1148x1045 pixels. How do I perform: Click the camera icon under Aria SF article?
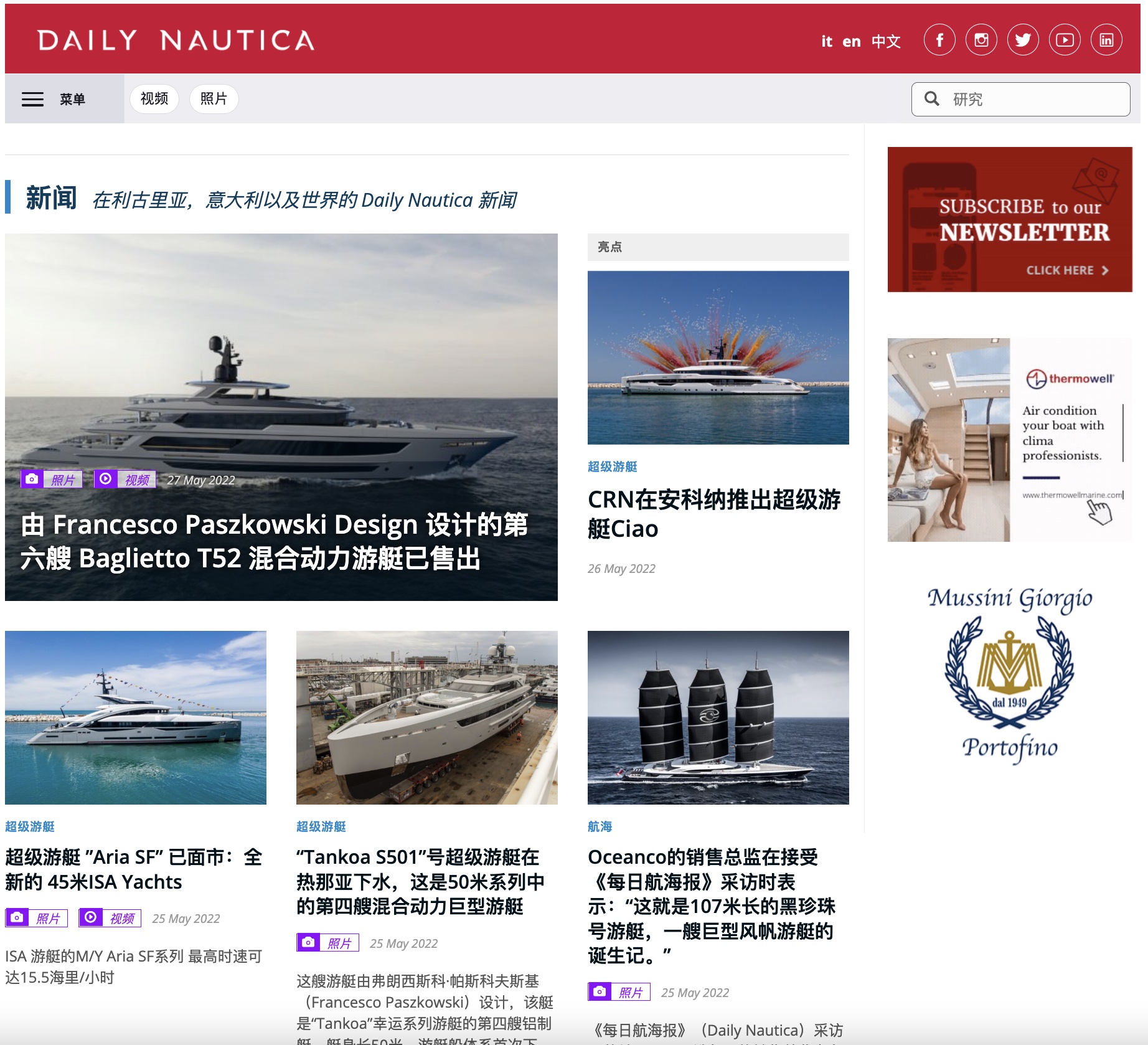pyautogui.click(x=17, y=917)
